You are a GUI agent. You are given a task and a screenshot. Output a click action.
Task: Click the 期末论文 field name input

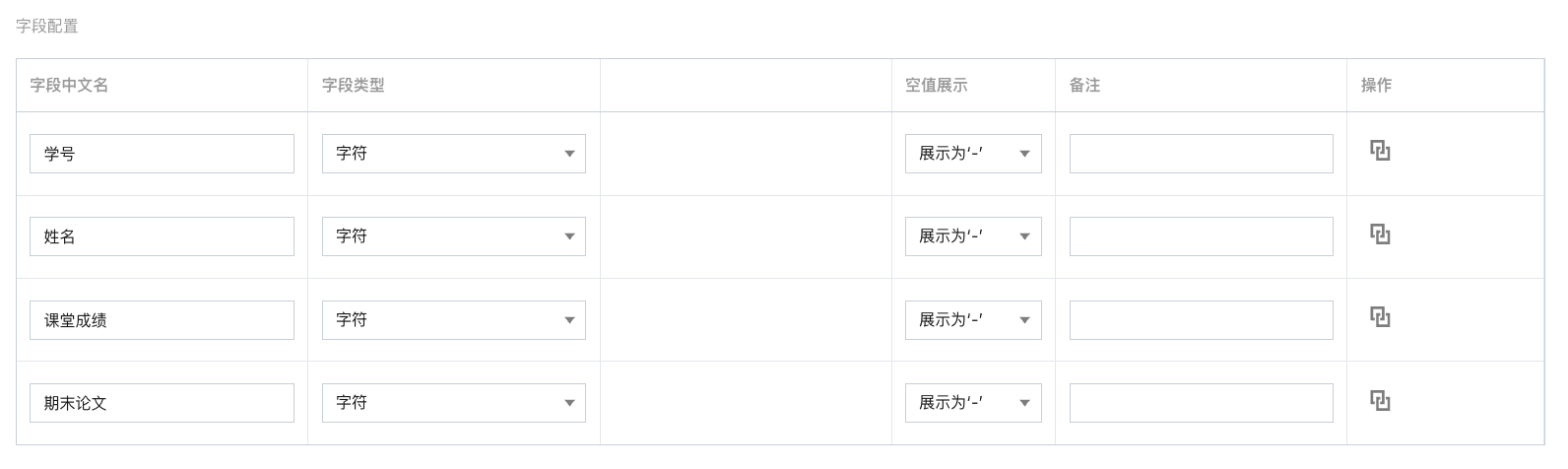point(162,403)
